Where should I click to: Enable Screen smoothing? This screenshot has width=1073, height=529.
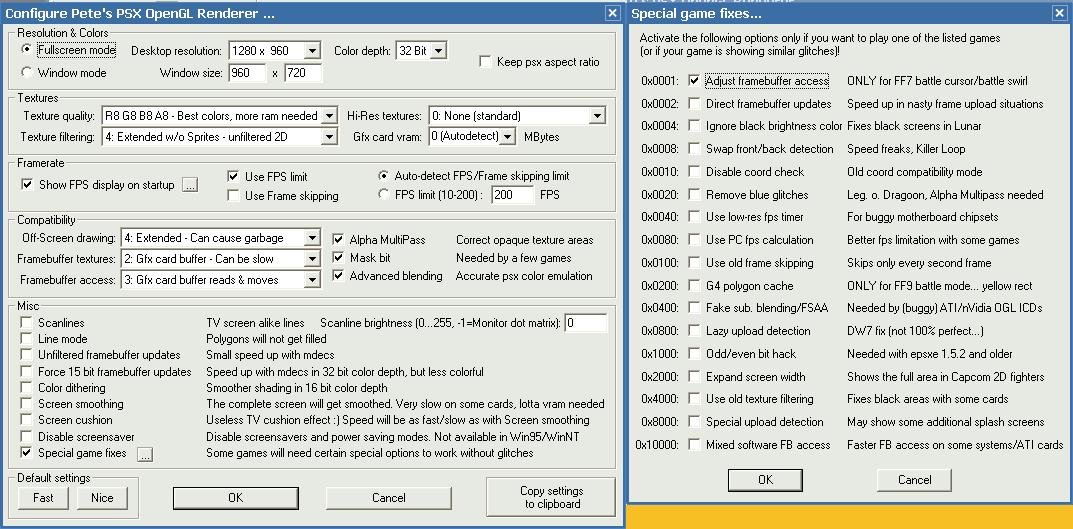click(x=27, y=404)
